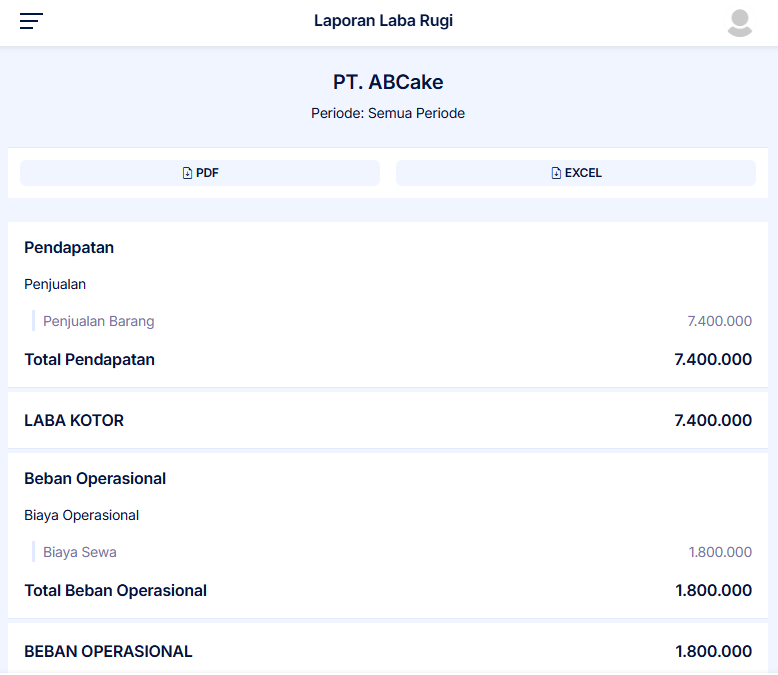Viewport: 778px width, 675px height.
Task: Export the report to EXCEL
Action: (x=576, y=173)
